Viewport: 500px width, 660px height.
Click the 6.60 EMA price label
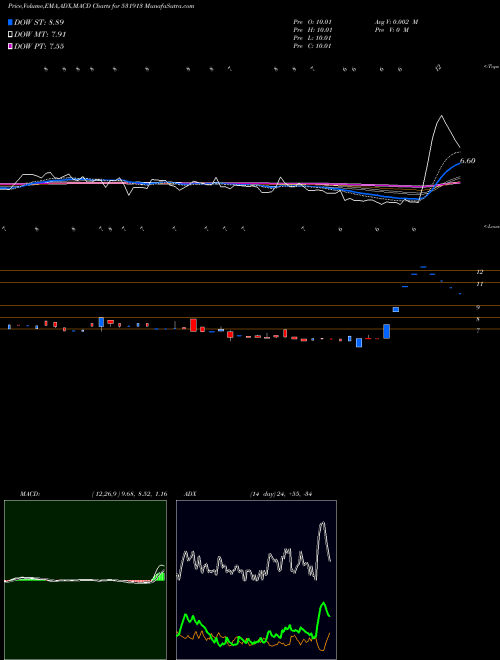coord(468,161)
